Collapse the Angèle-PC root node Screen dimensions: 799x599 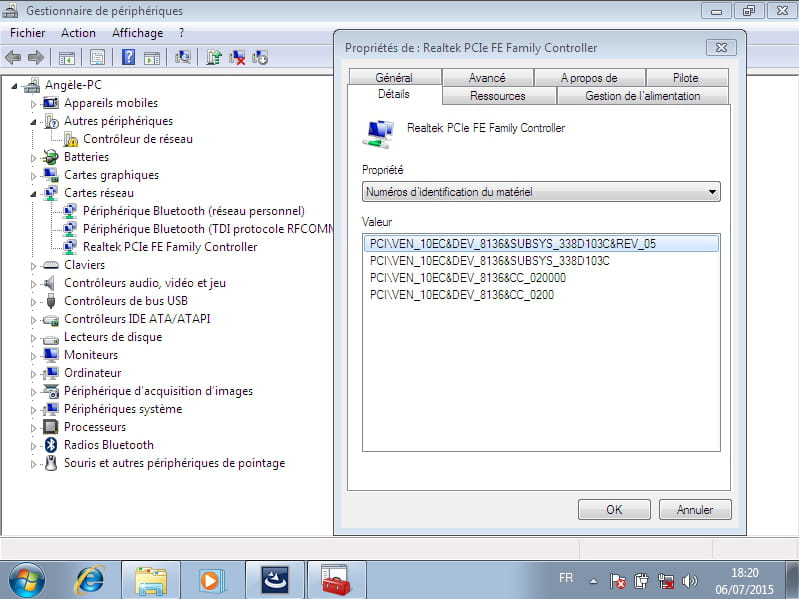pos(14,86)
